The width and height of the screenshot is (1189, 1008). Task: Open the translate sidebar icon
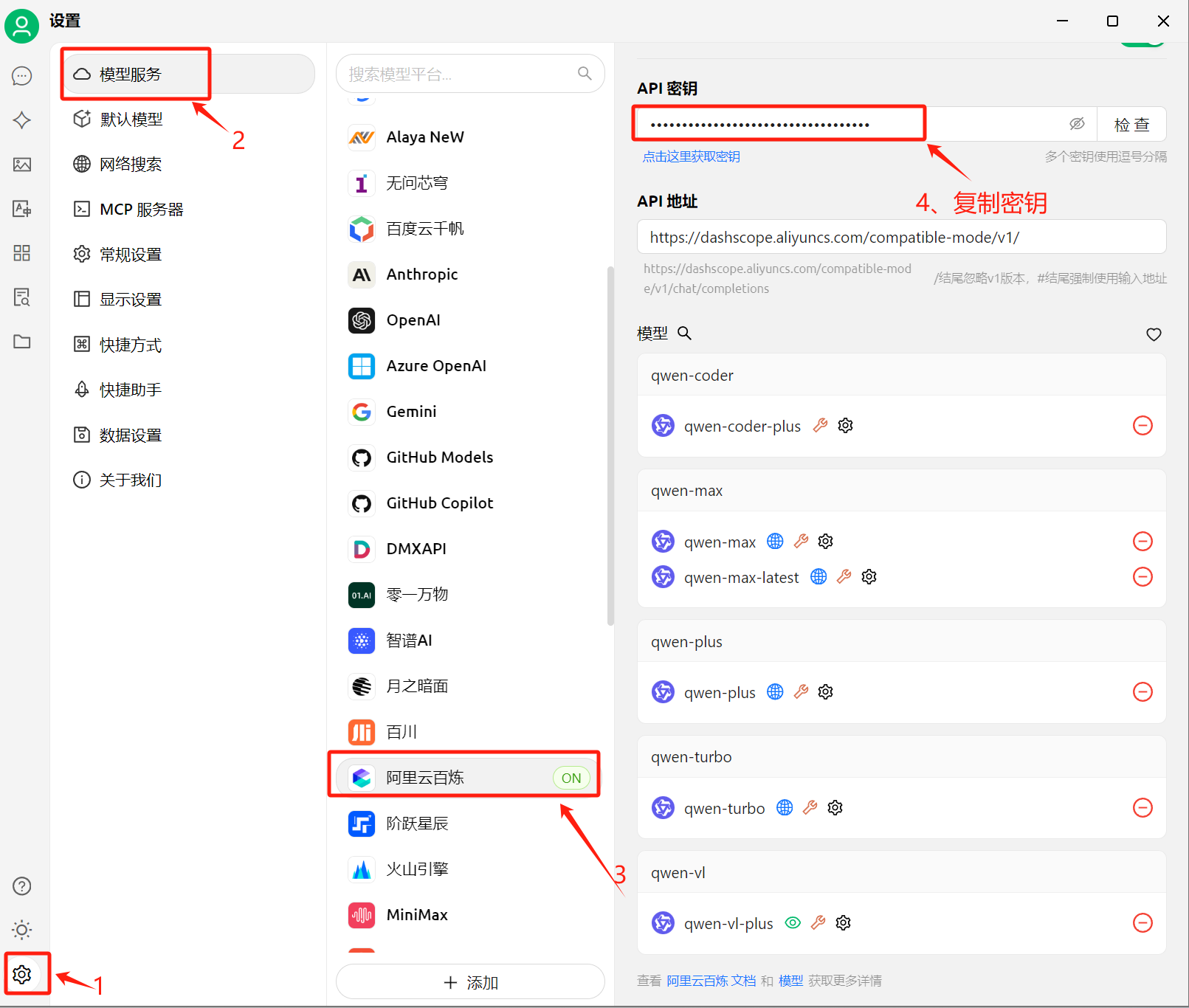pyautogui.click(x=22, y=209)
